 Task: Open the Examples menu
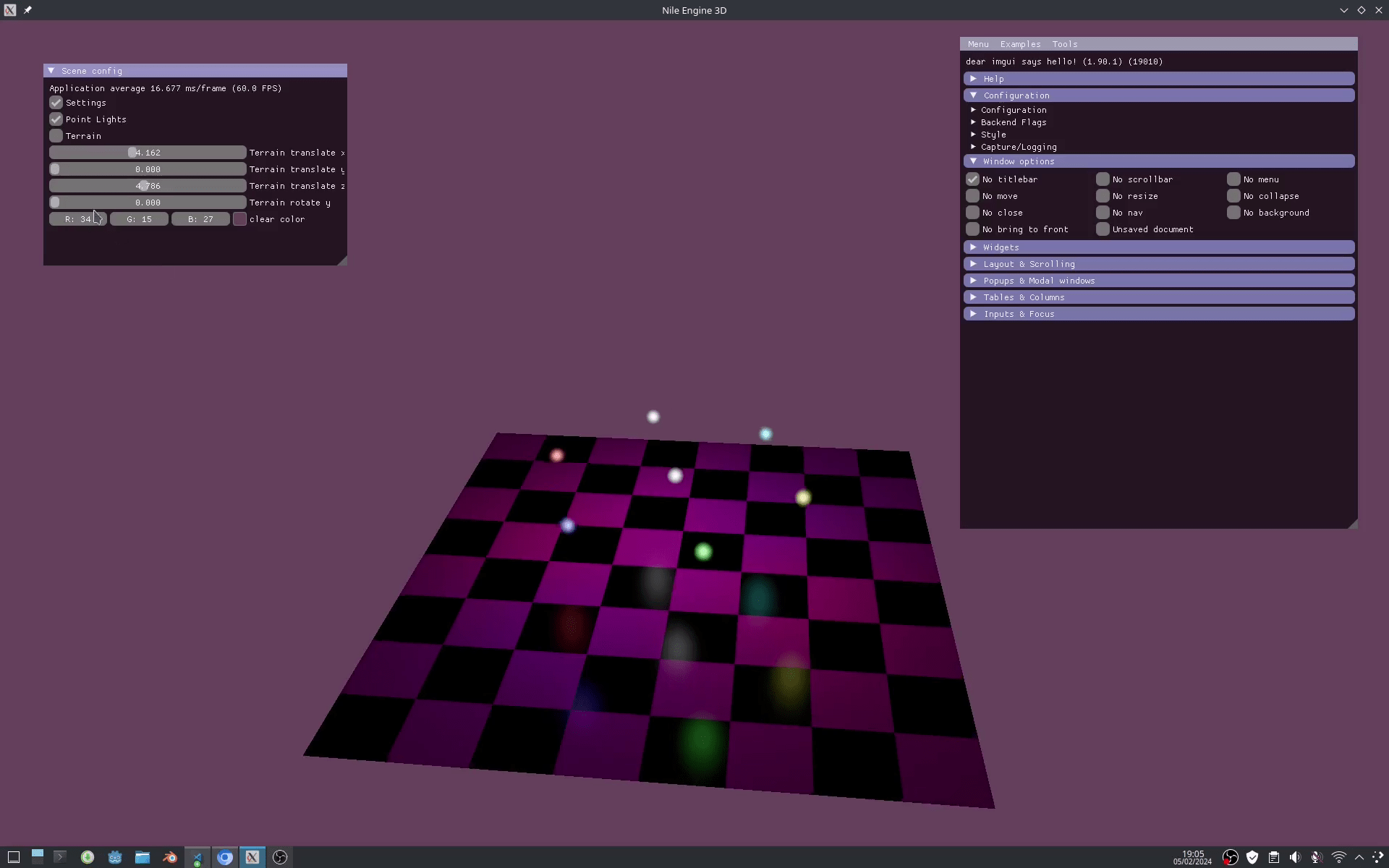[1020, 44]
